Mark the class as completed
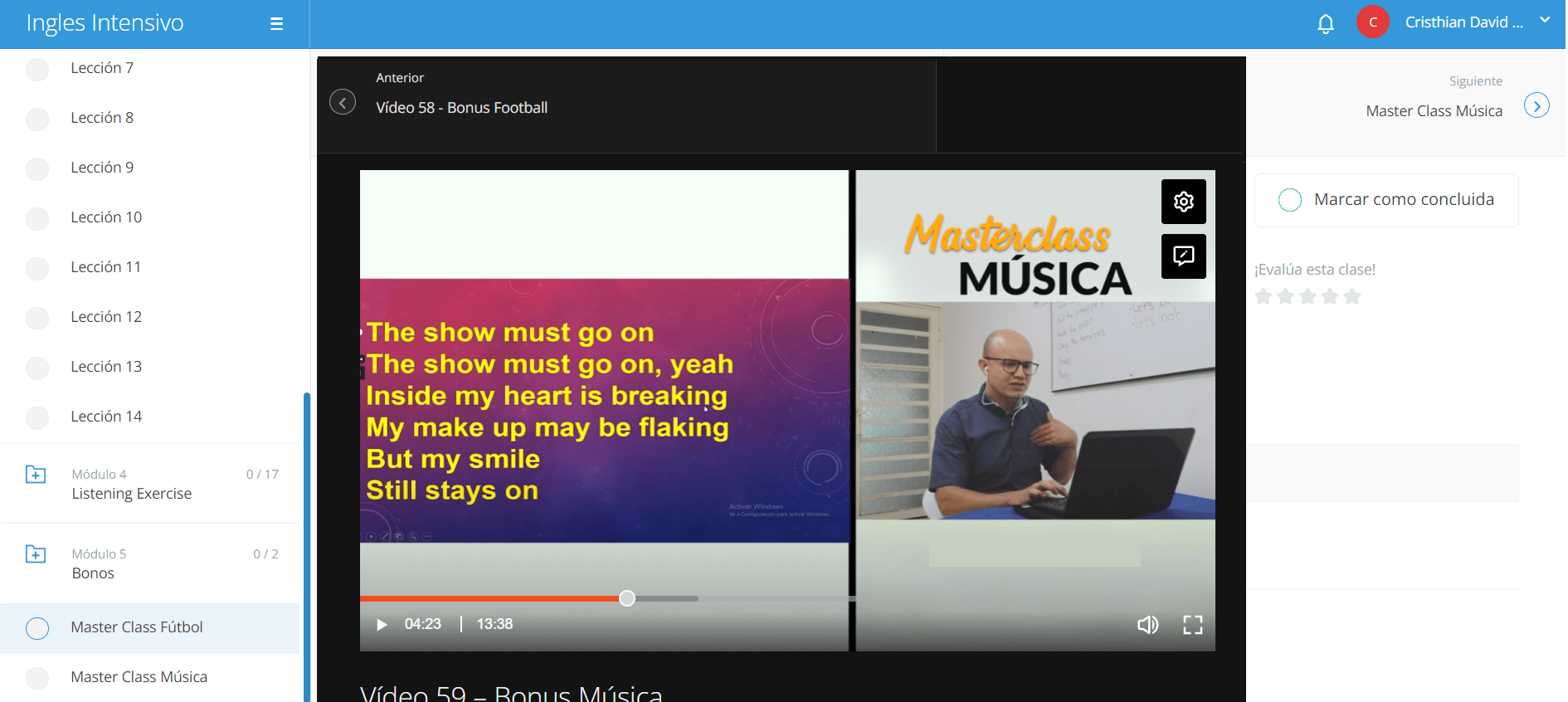Image resolution: width=1568 pixels, height=702 pixels. tap(1386, 200)
